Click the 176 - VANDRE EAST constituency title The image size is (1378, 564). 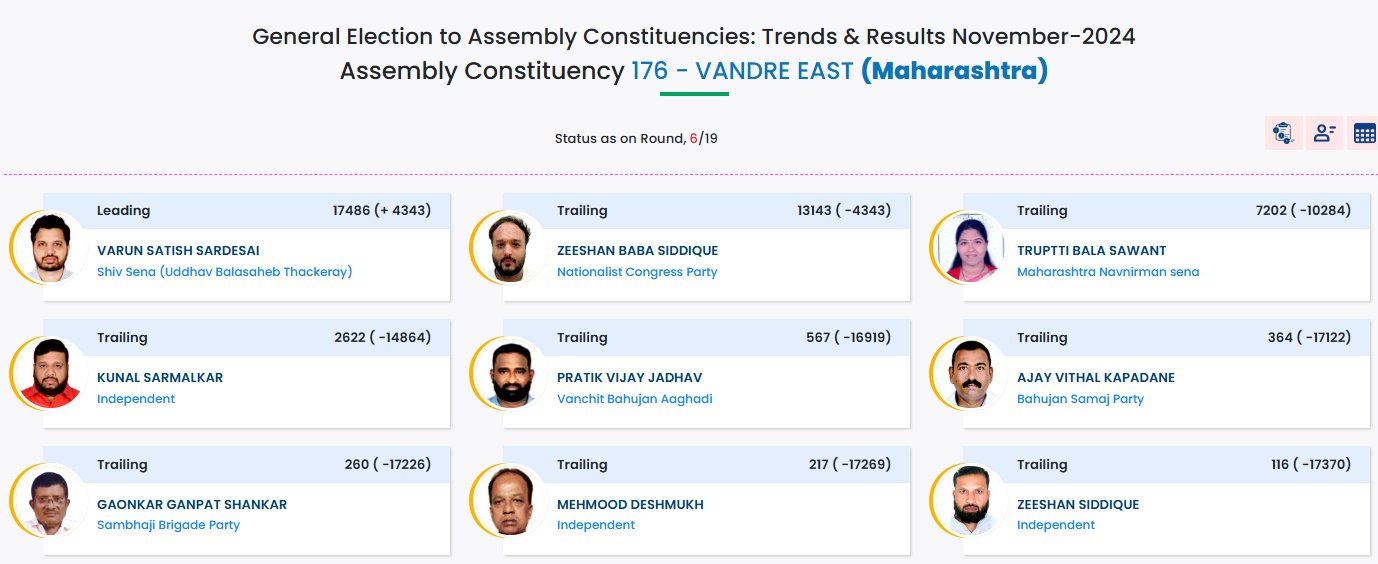click(742, 72)
